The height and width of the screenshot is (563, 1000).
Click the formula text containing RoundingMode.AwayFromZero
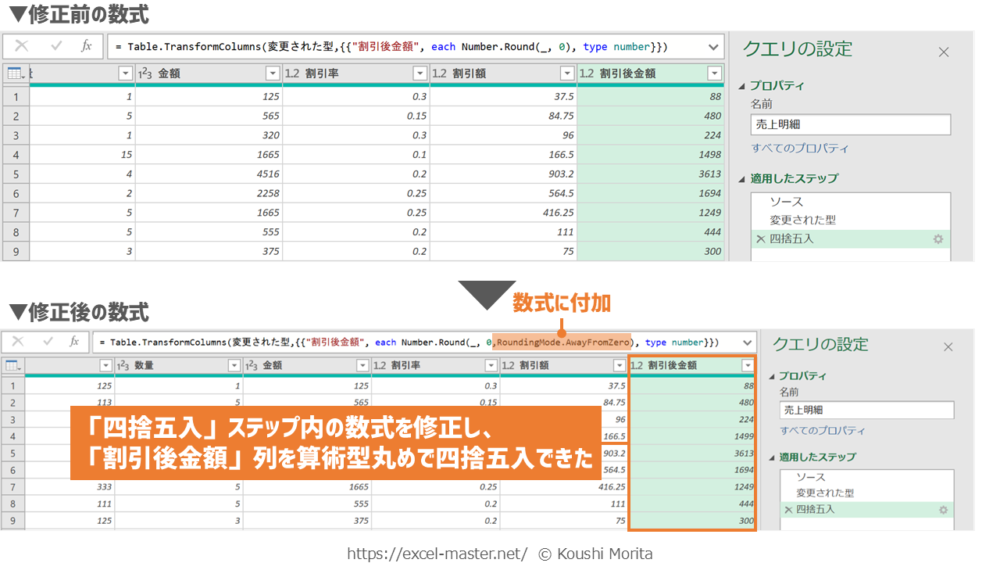562,342
